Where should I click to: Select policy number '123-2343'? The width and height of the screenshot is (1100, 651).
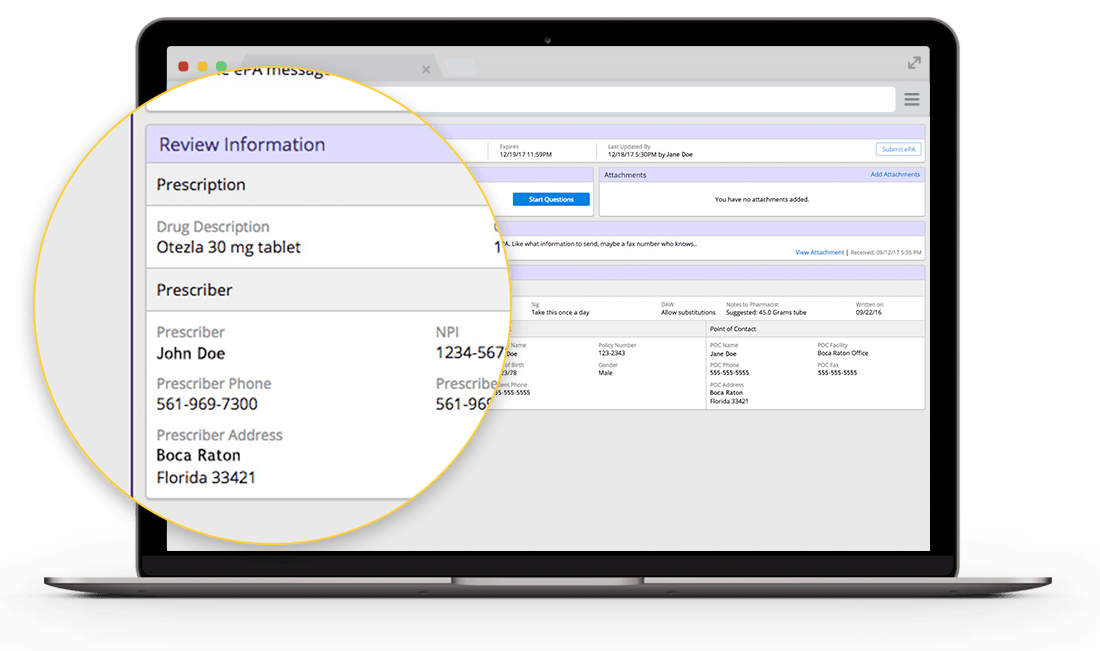(611, 353)
